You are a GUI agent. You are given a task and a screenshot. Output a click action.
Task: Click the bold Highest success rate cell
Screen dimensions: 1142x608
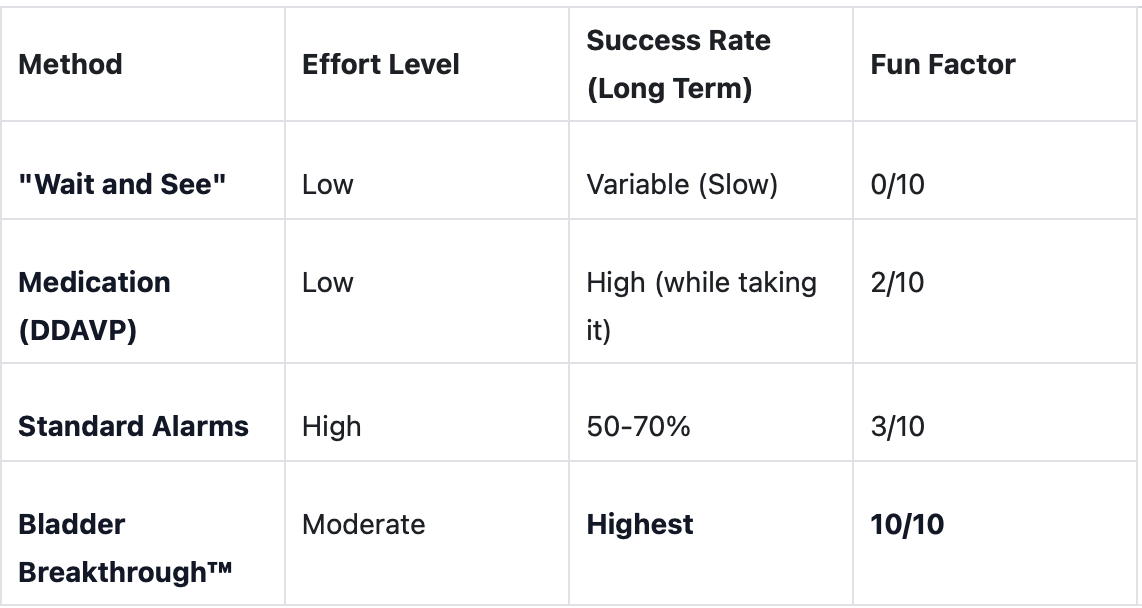(x=639, y=525)
